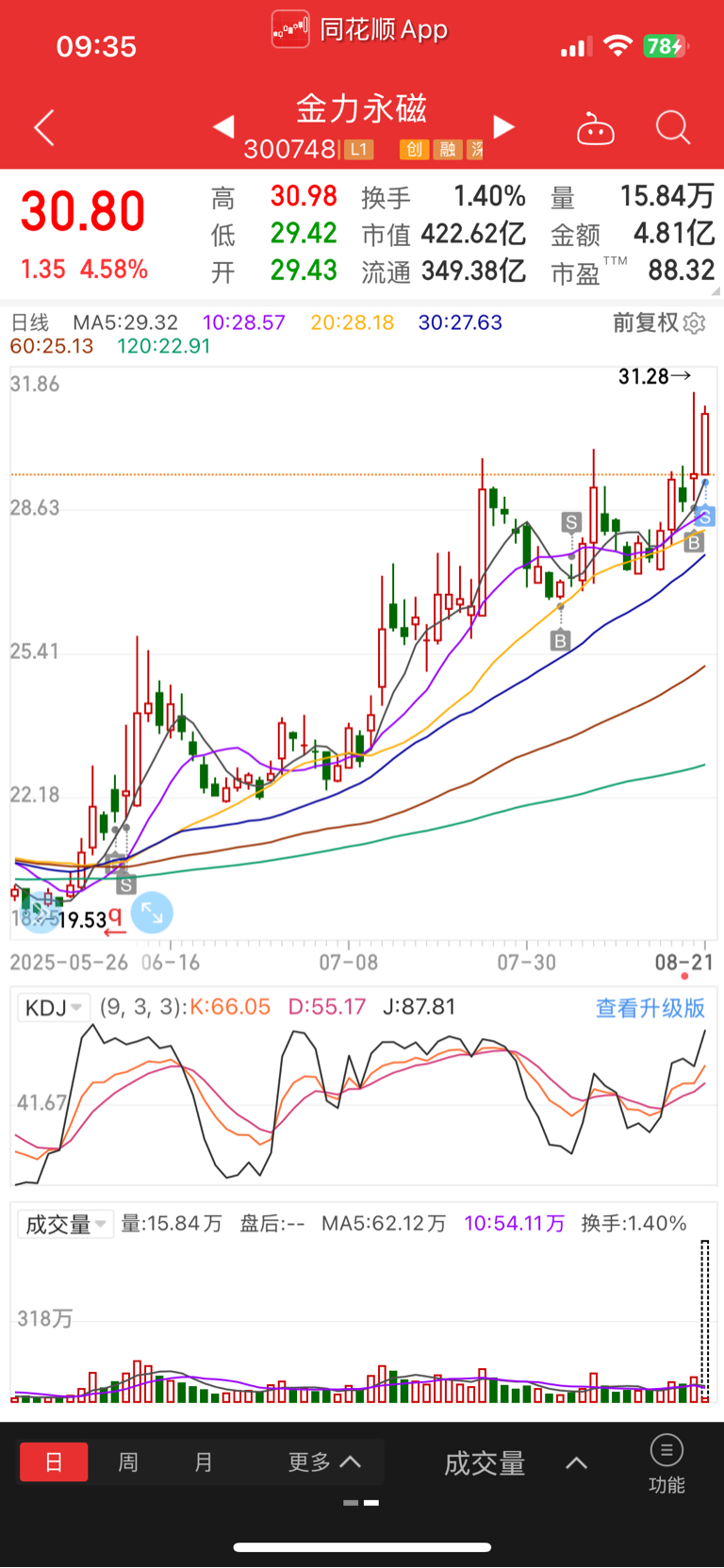
Task: Tap the 日线 chart label
Action: tap(29, 322)
